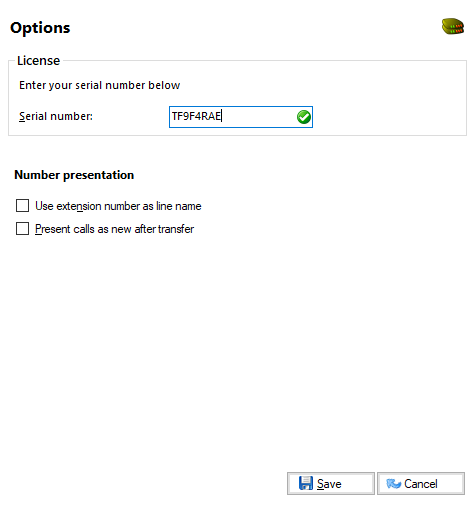Click the Options heading
Viewport: 476px width, 507px height.
[x=40, y=28]
